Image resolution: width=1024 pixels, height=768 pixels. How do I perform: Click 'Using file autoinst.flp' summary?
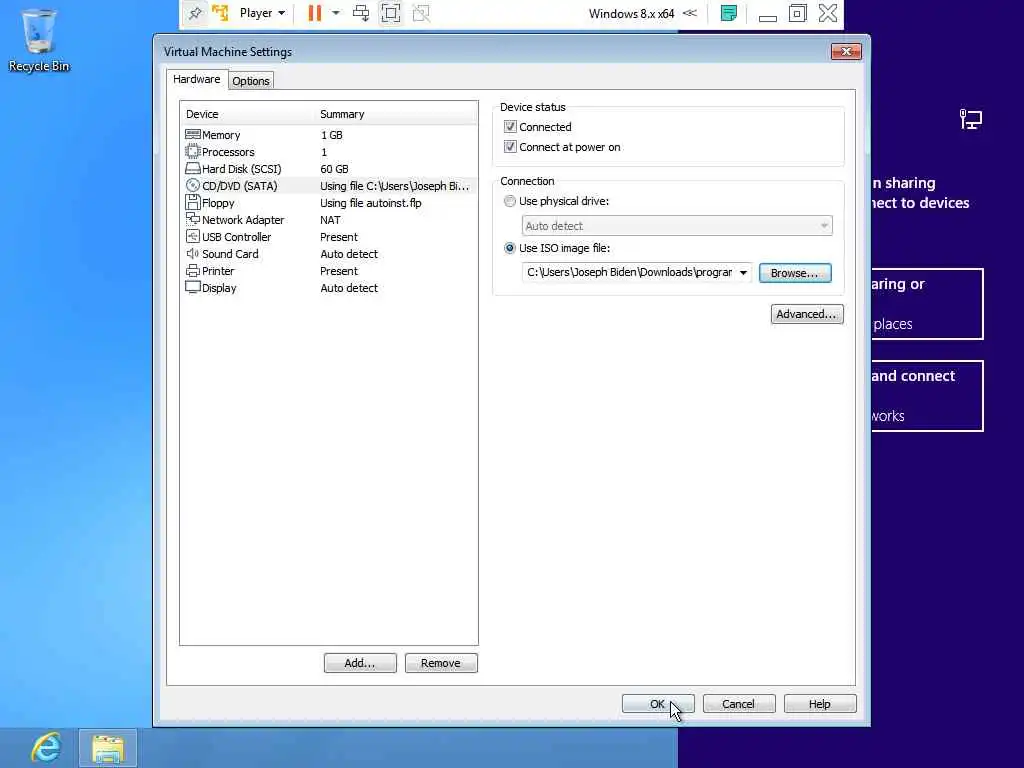371,203
